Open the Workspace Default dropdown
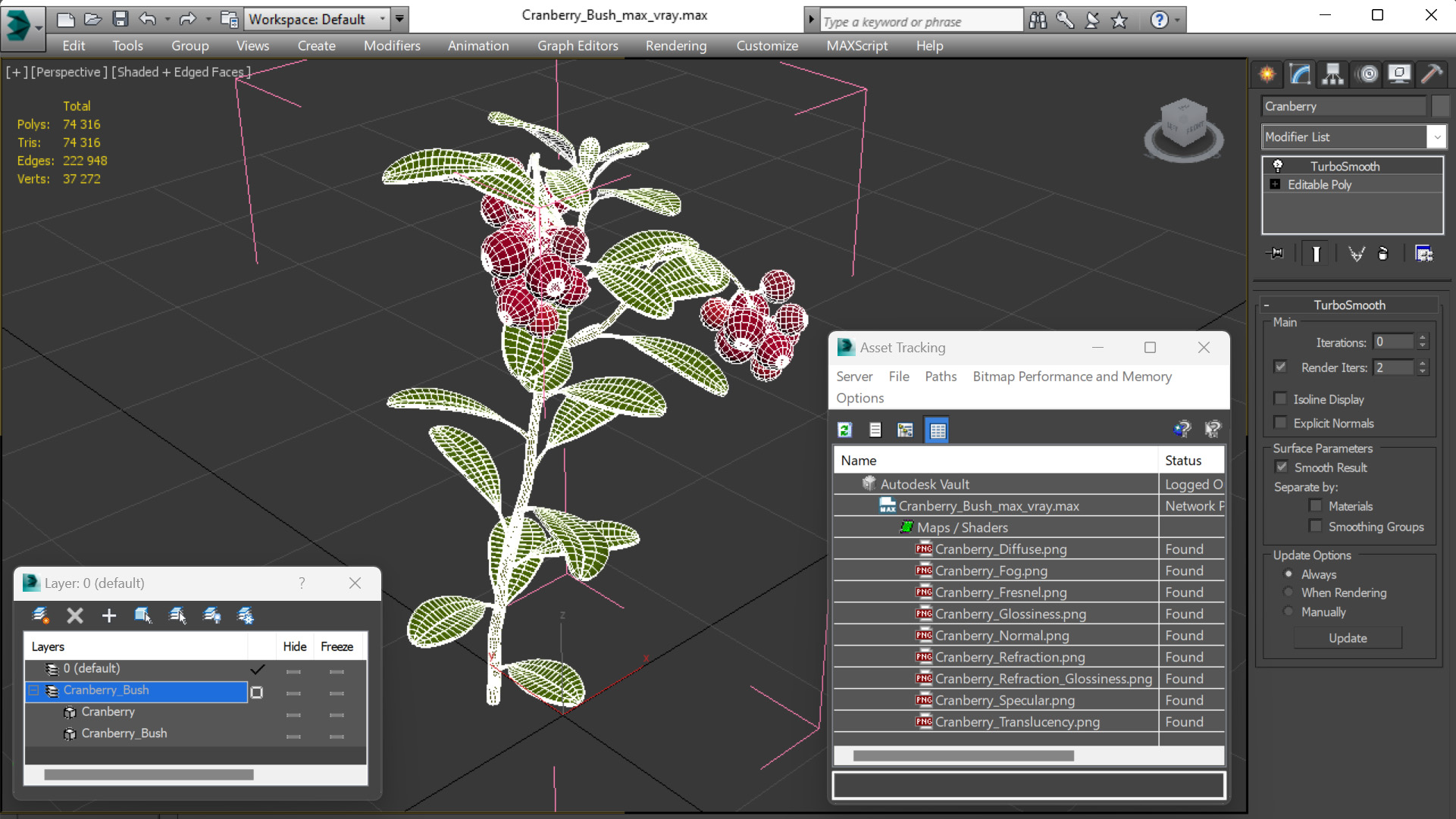Viewport: 1456px width, 819px height. tap(382, 19)
